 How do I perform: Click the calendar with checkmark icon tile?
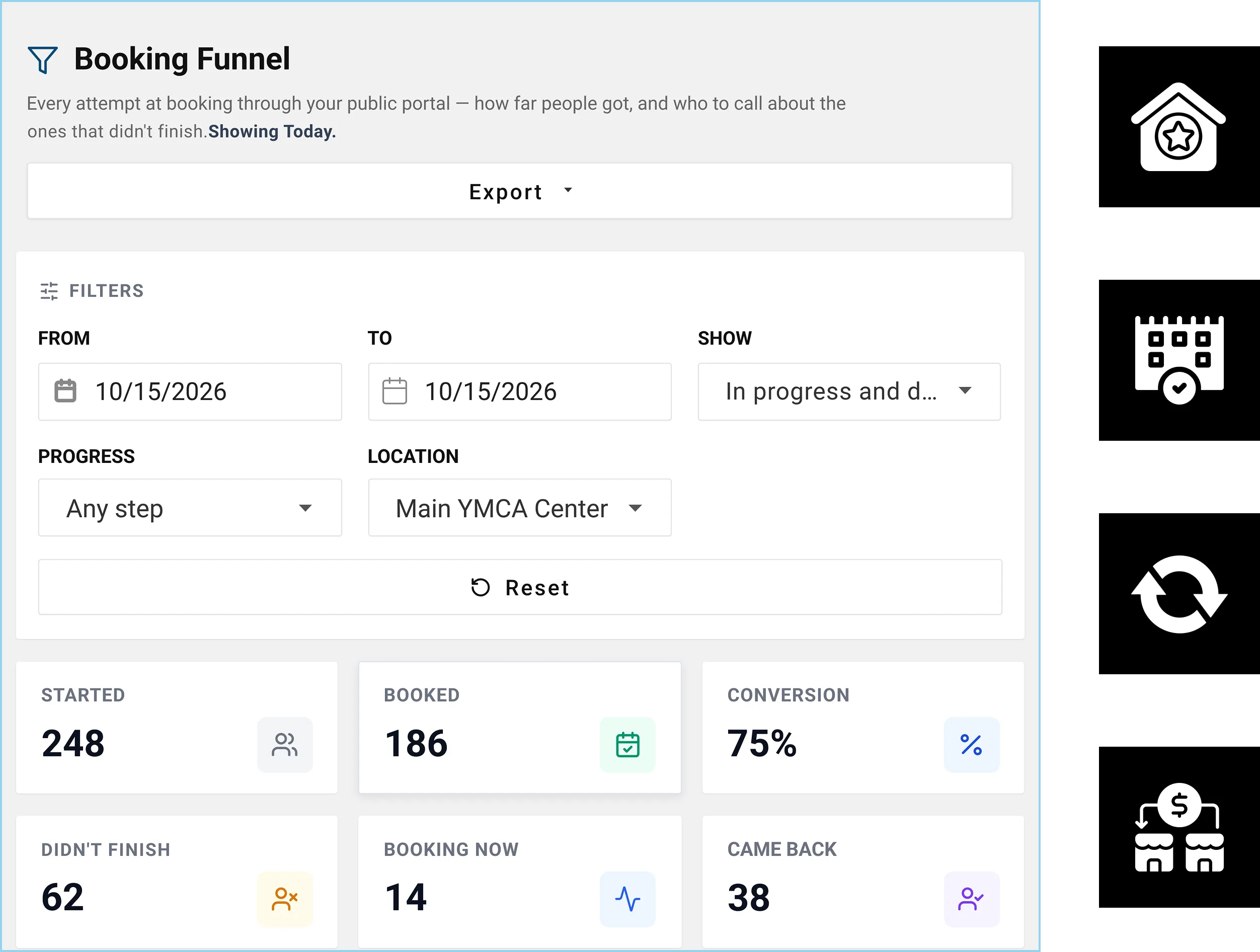coord(1179,360)
